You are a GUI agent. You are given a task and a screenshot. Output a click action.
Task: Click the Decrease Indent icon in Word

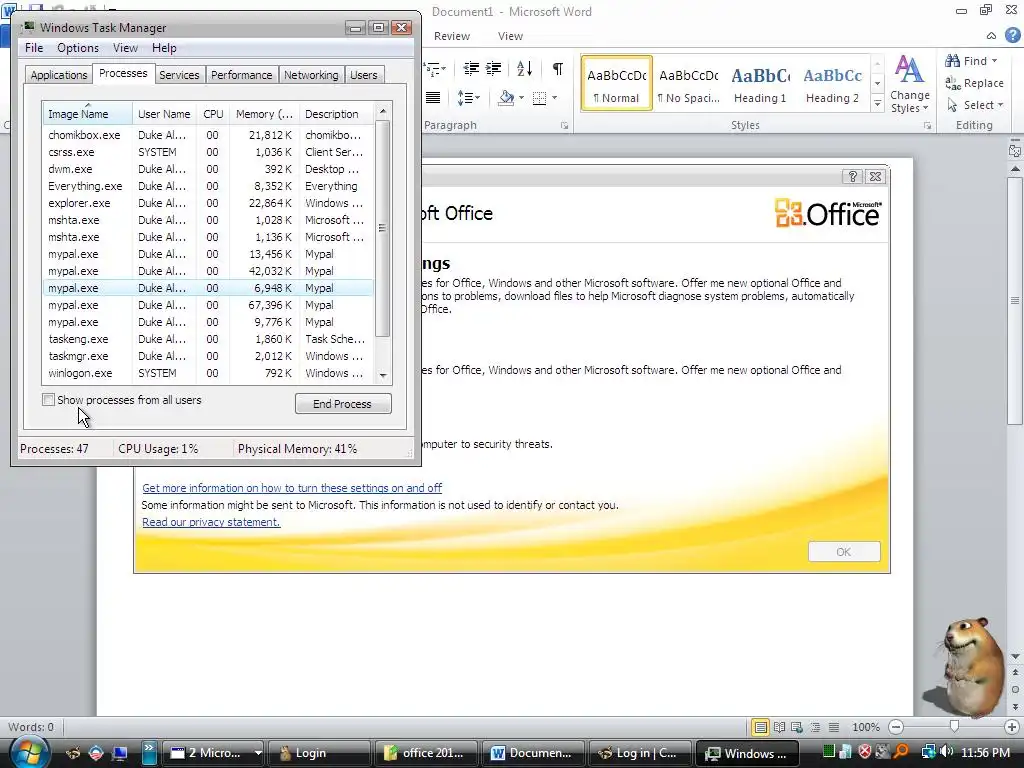click(471, 69)
